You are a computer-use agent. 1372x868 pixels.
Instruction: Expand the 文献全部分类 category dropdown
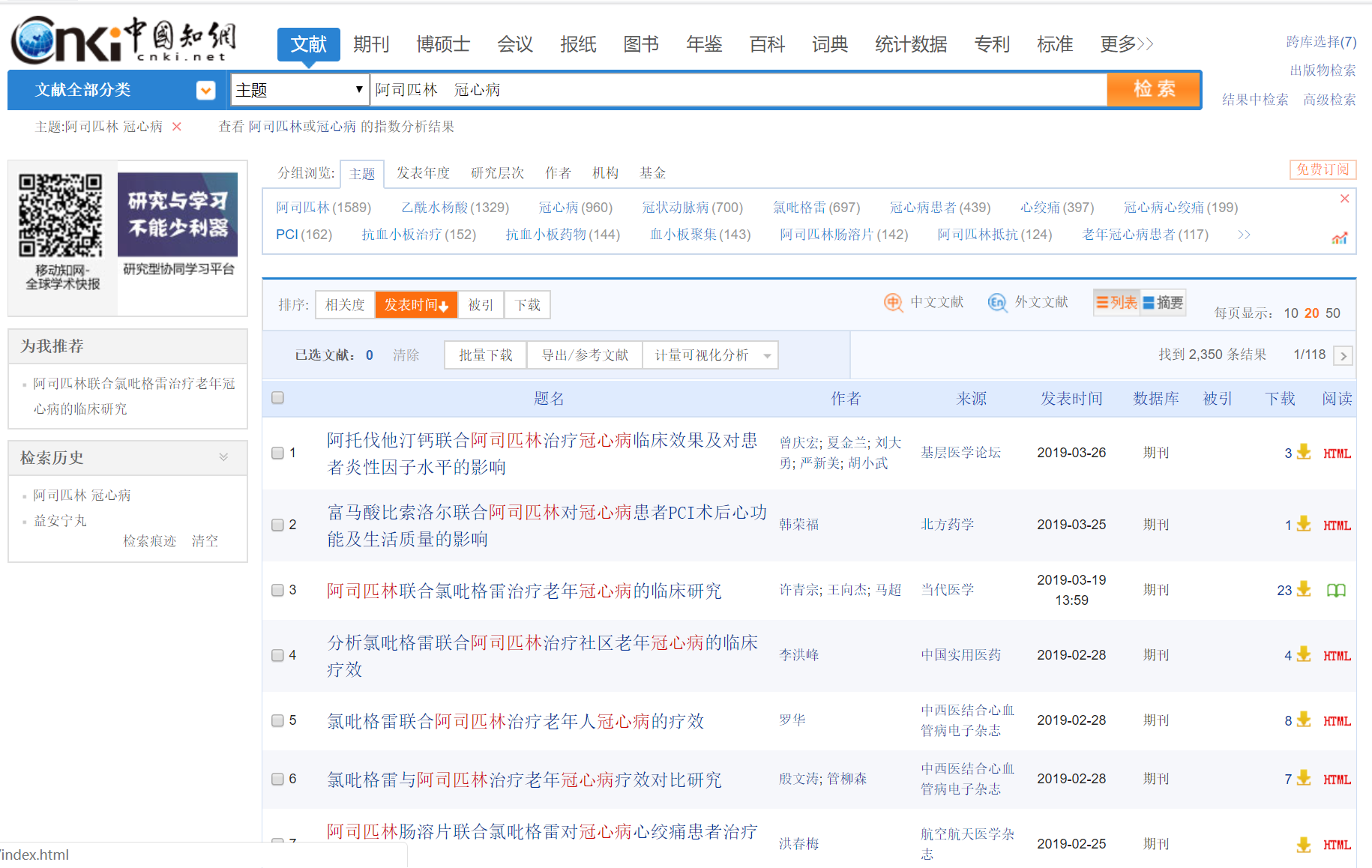[205, 91]
